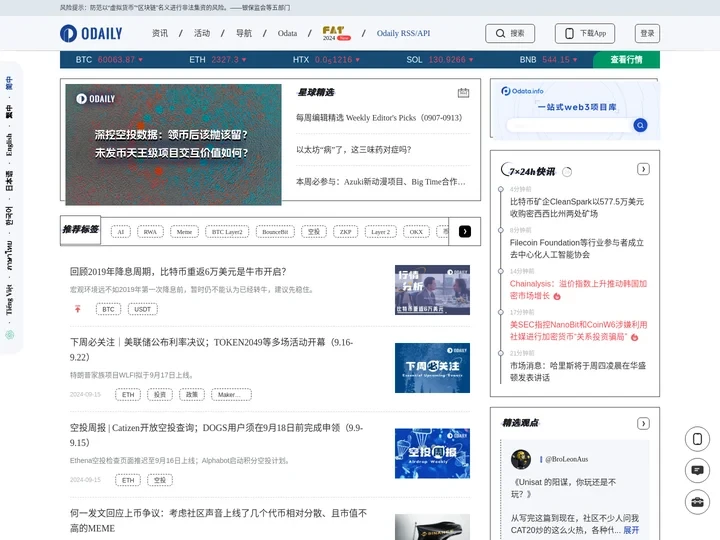Click the BTC tag under first article
Viewport: 720px width, 540px height.
click(108, 309)
